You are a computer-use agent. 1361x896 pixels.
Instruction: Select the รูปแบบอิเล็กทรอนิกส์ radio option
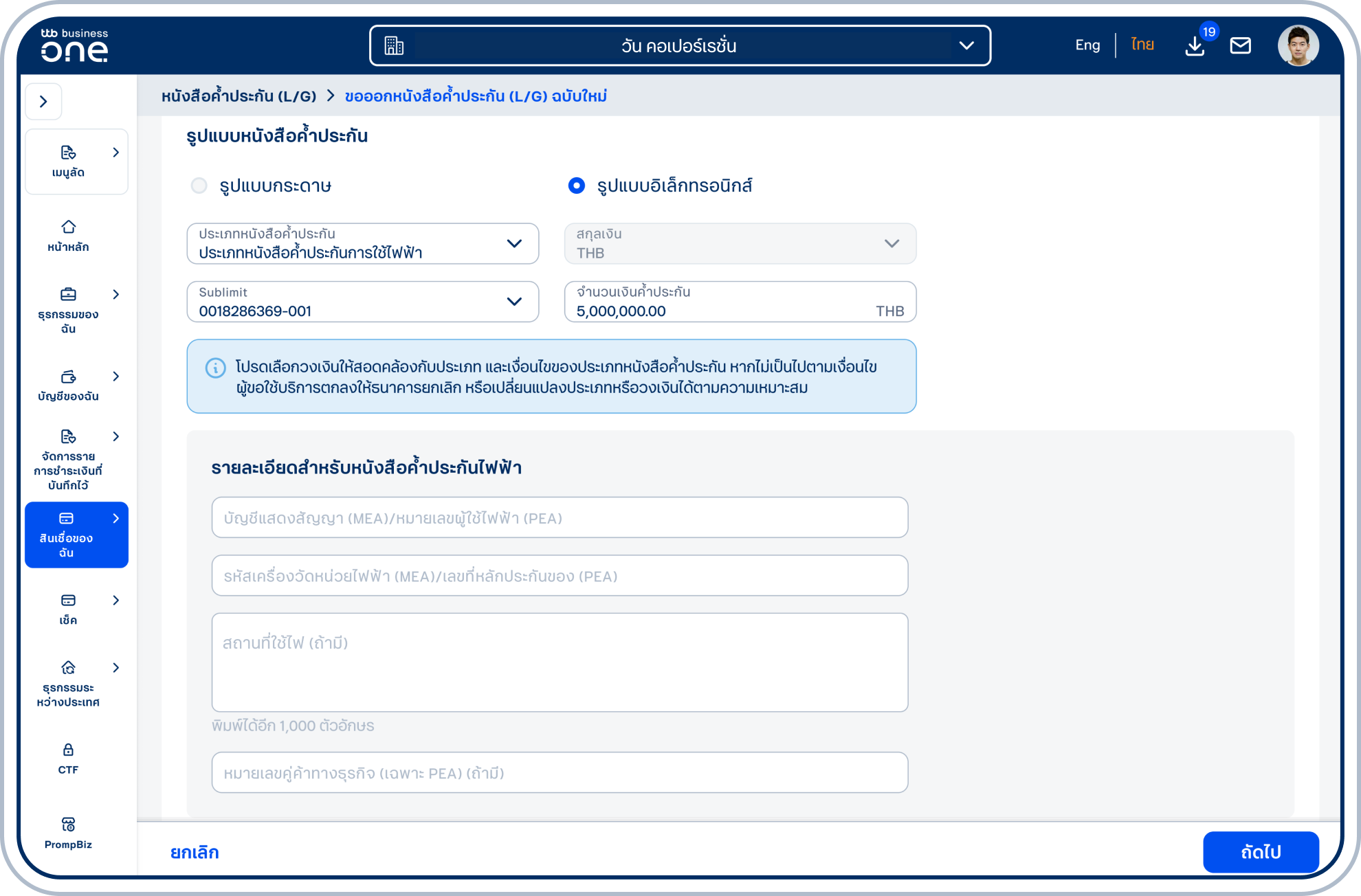coord(576,186)
